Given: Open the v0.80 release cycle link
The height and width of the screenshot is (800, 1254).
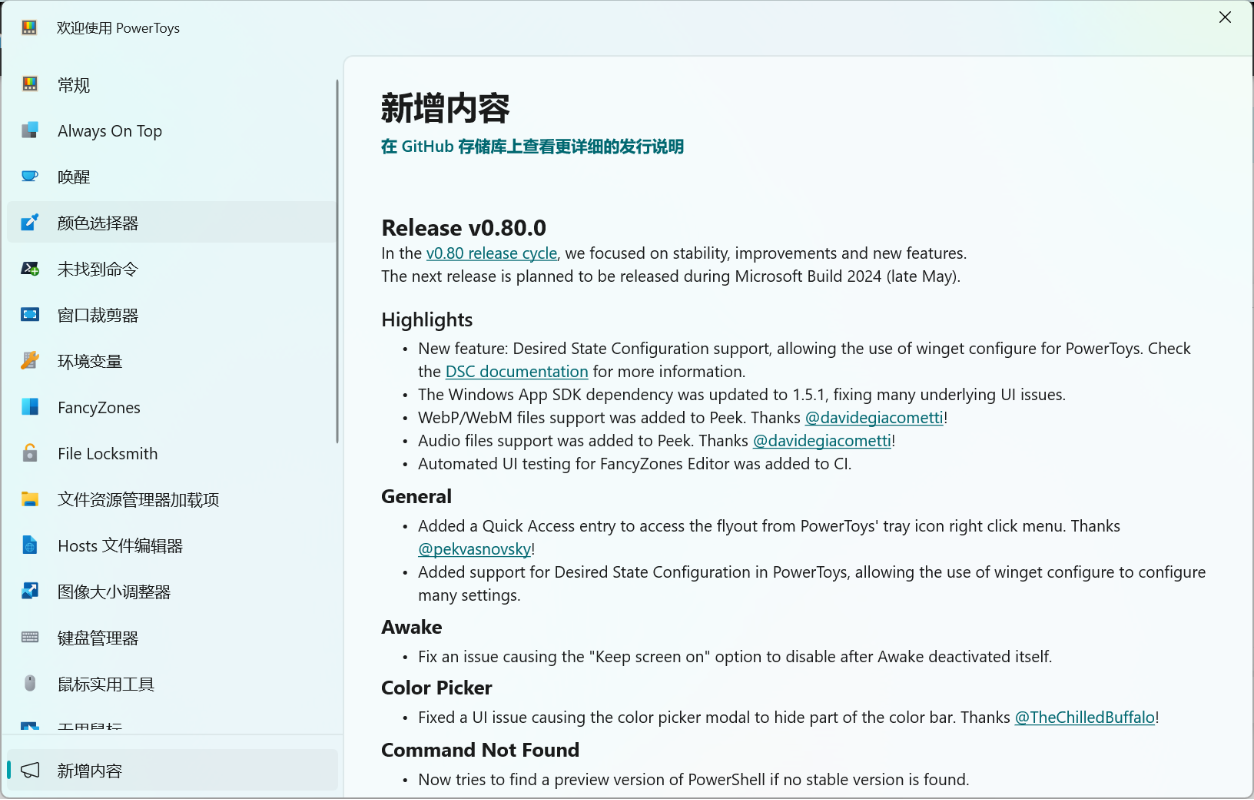Looking at the screenshot, I should (x=491, y=253).
